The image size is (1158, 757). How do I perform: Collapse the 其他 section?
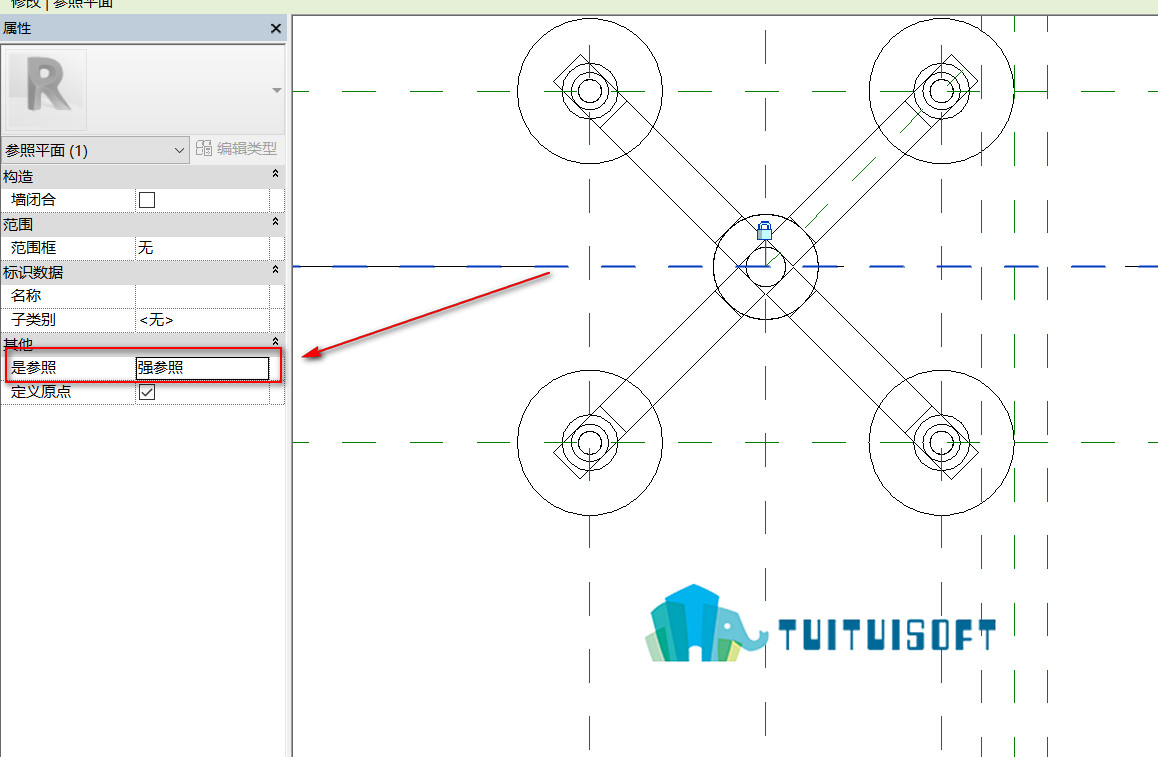275,341
